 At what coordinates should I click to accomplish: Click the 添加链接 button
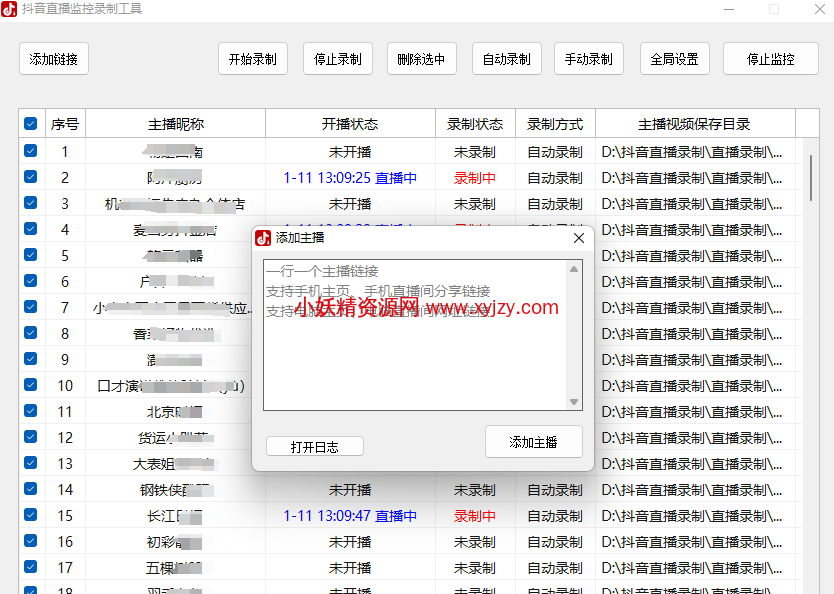pos(54,59)
